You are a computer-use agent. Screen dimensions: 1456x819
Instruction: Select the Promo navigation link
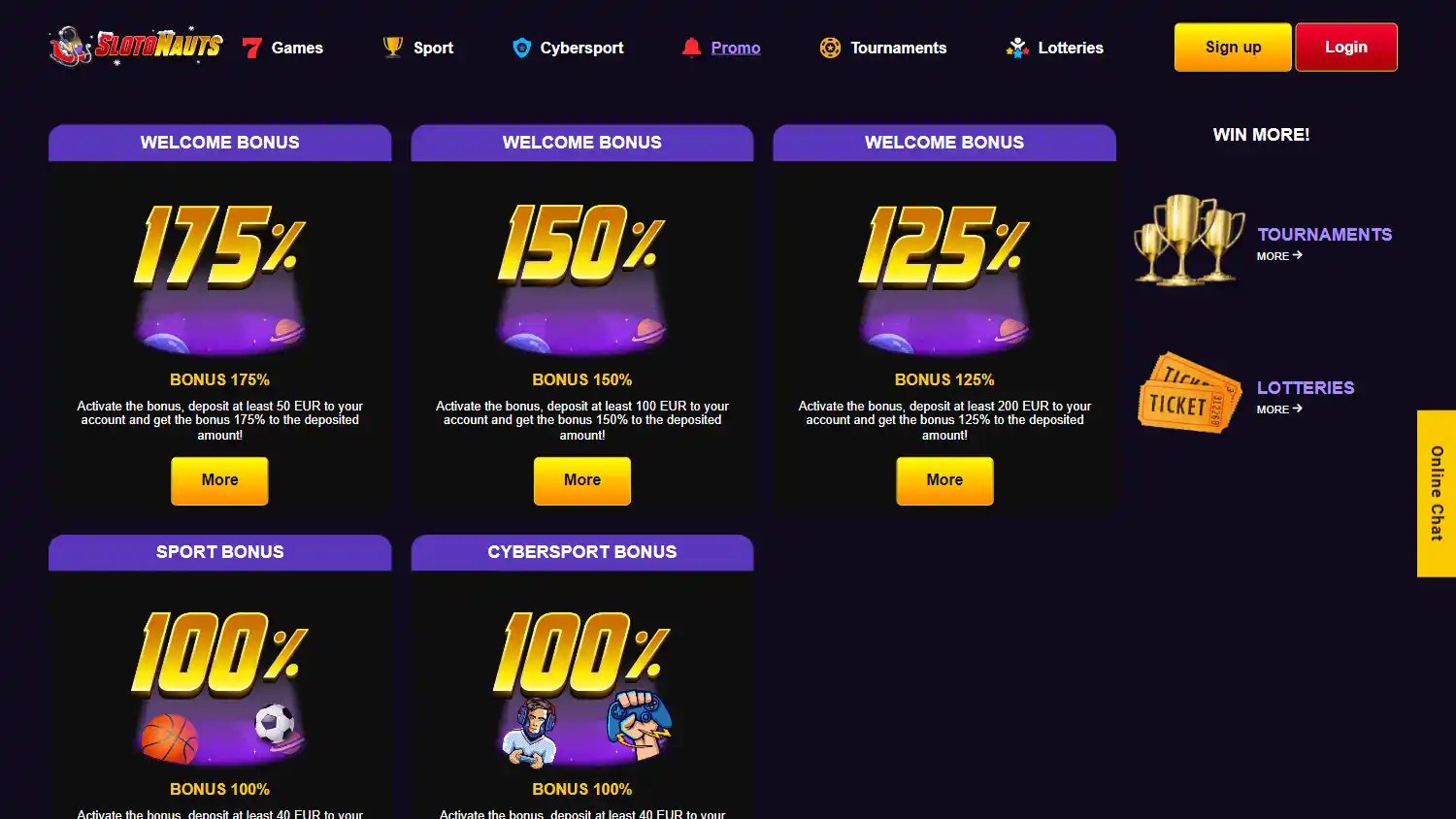[736, 48]
